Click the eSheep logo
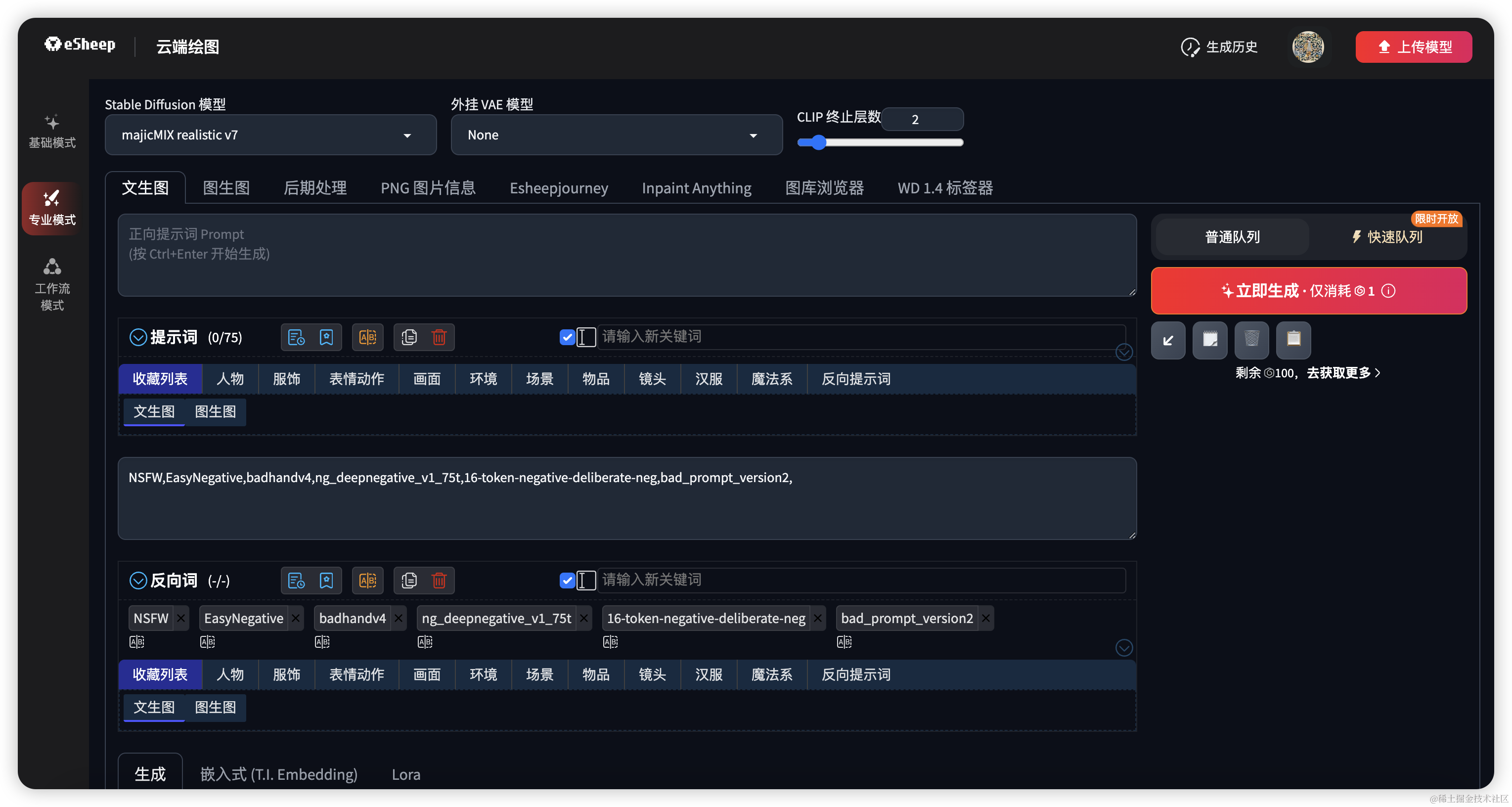The width and height of the screenshot is (1512, 807). coord(80,45)
